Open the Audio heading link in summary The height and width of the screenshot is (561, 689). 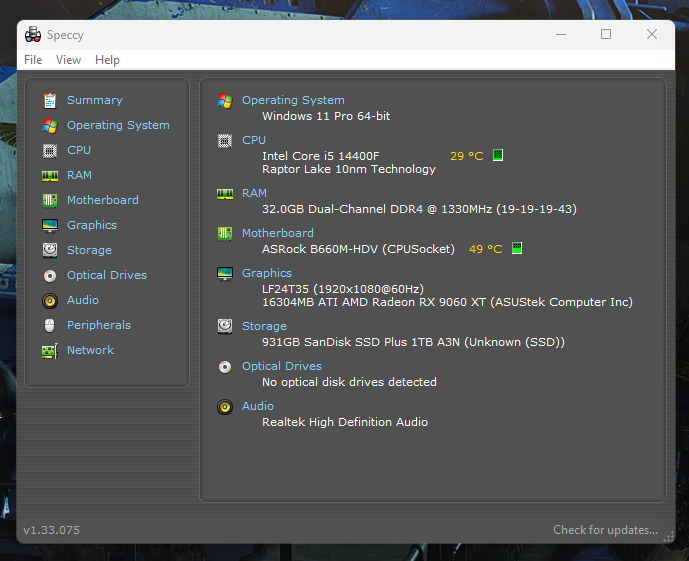pos(258,406)
